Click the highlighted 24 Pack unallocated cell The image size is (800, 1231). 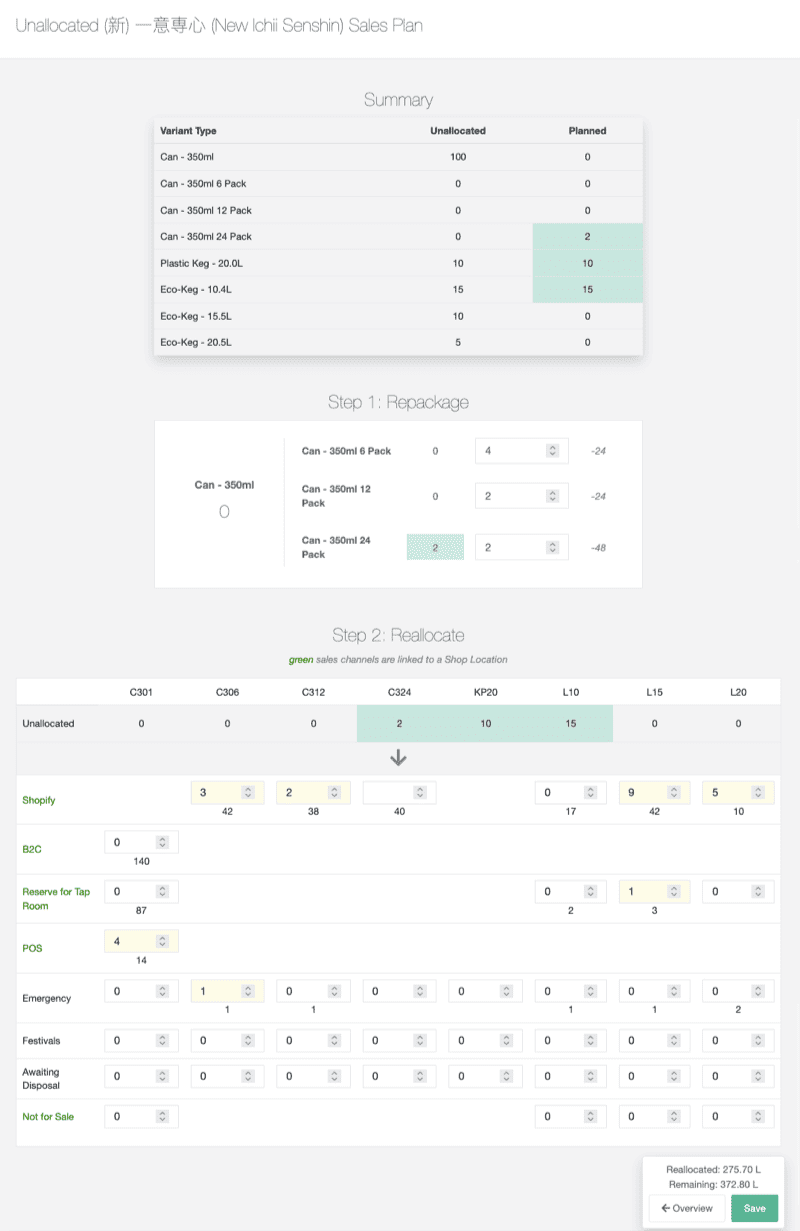(x=435, y=547)
